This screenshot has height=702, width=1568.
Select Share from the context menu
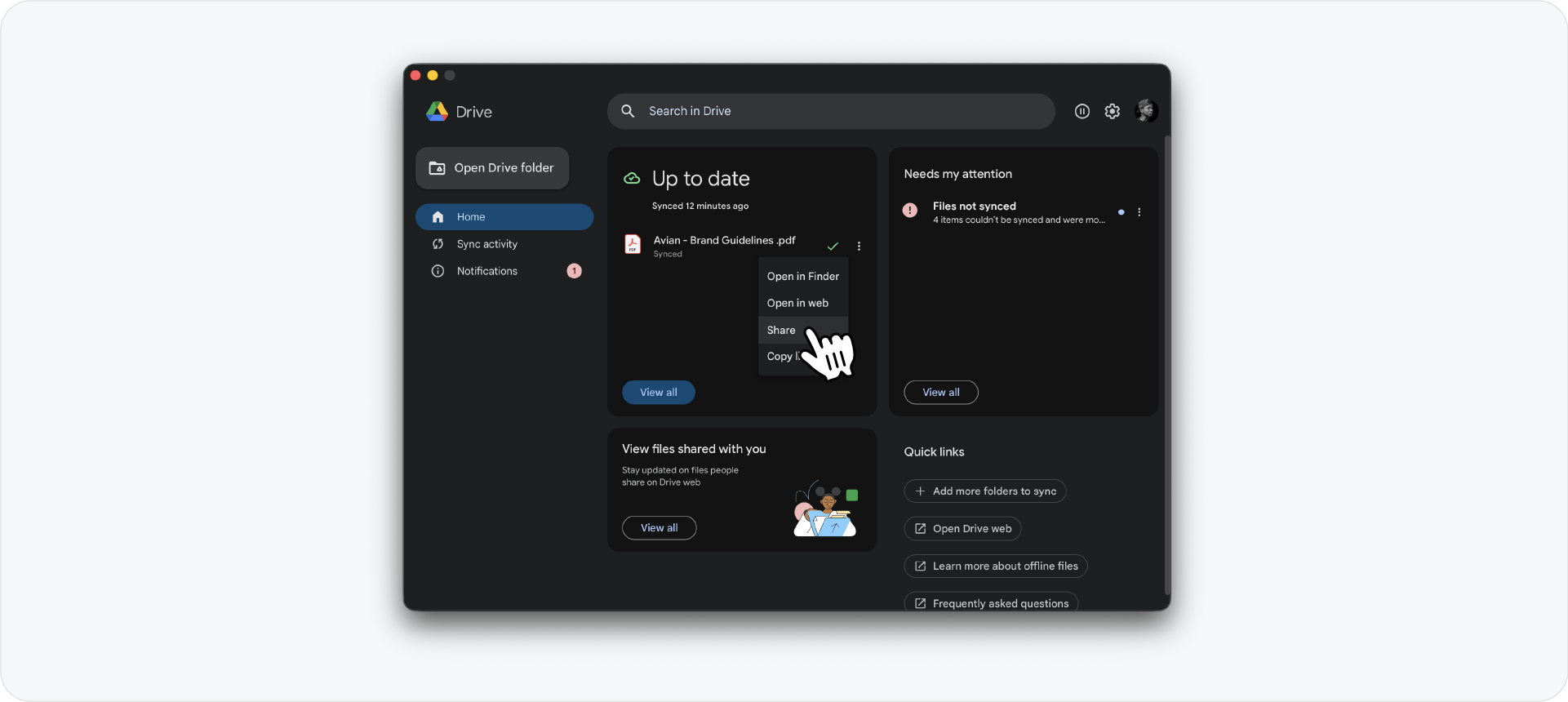coord(803,330)
